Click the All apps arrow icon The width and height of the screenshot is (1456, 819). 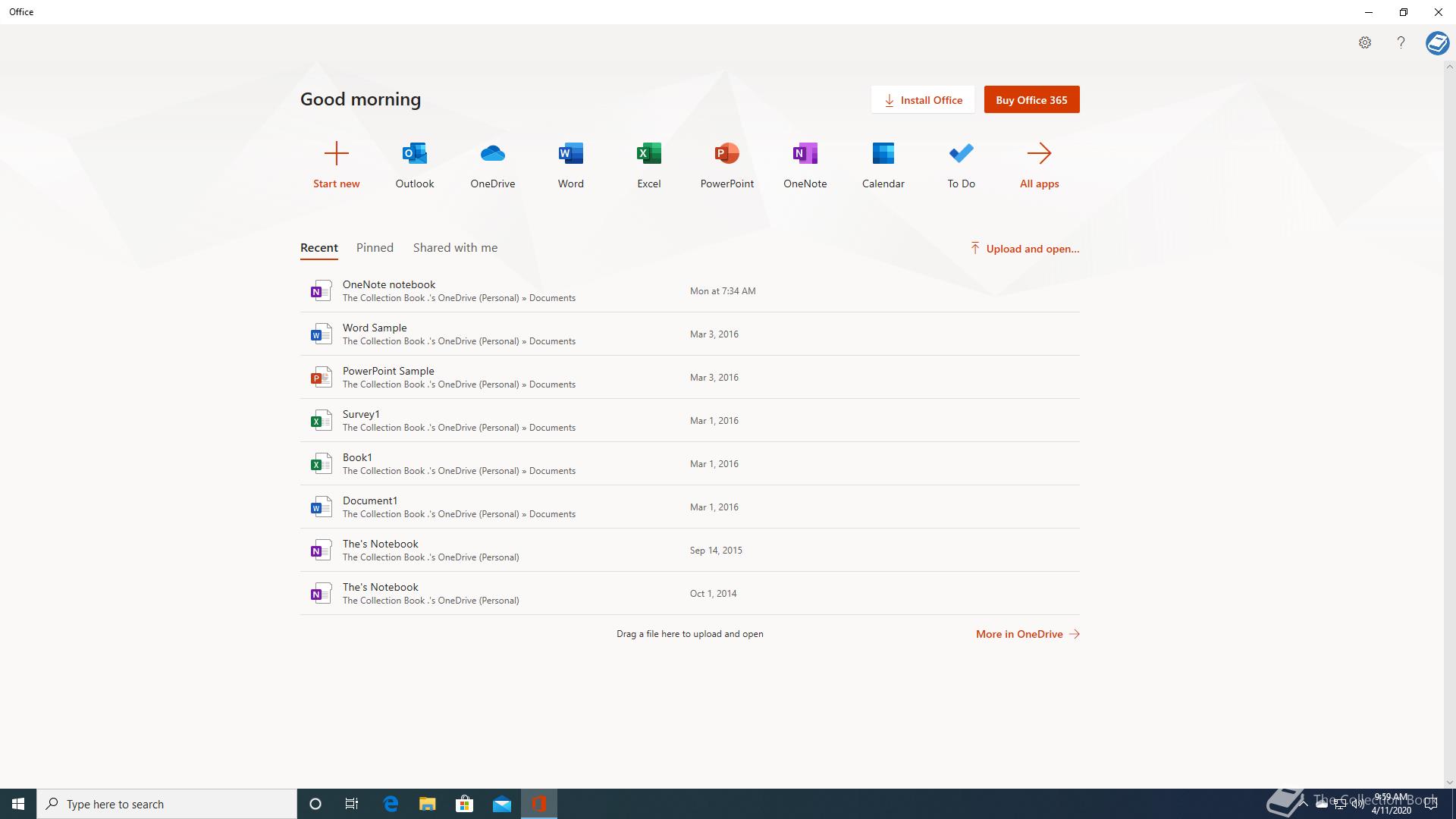tap(1040, 153)
